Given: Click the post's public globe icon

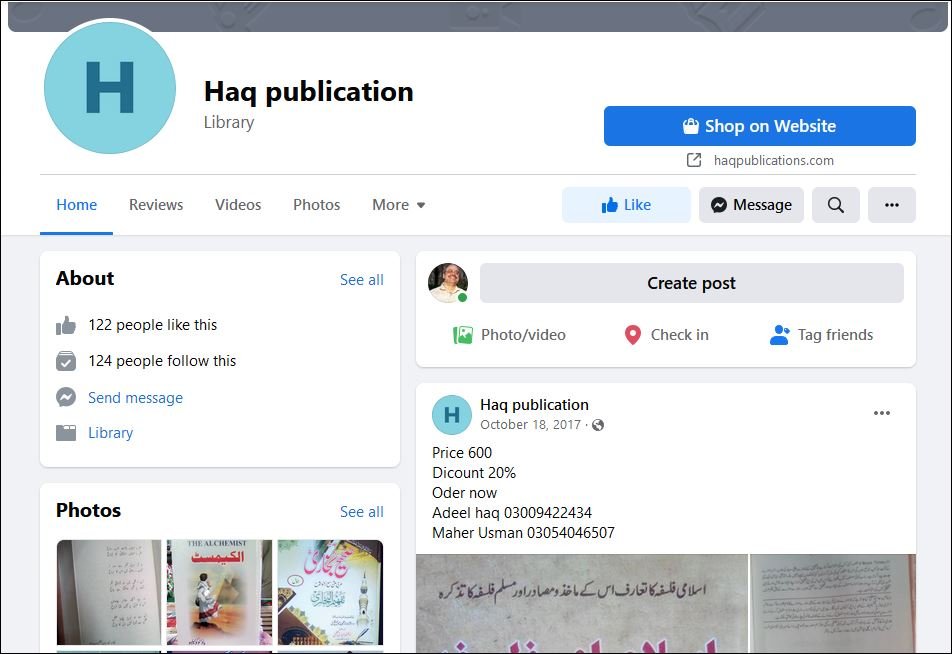Looking at the screenshot, I should pos(598,425).
